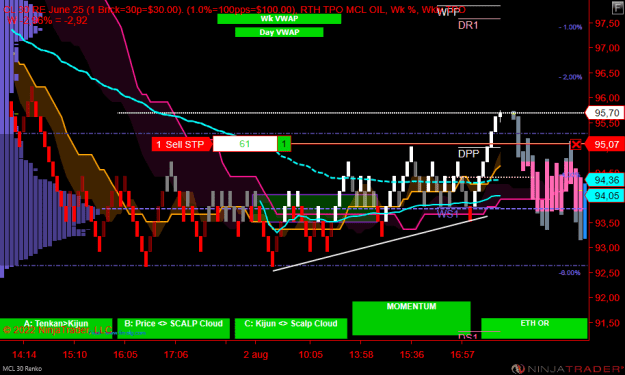The height and width of the screenshot is (375, 625).
Task: Click the 14:14 time axis label
Action: pos(24,355)
